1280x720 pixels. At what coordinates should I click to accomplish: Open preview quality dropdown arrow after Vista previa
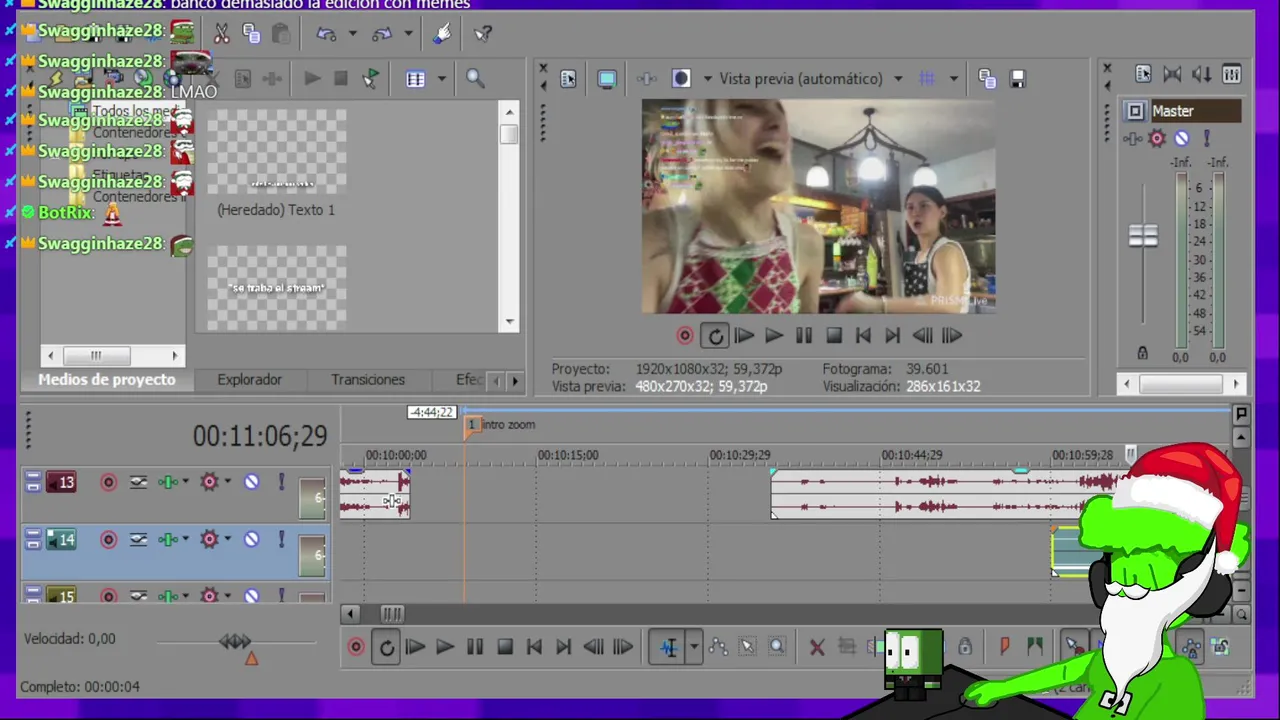[x=898, y=79]
